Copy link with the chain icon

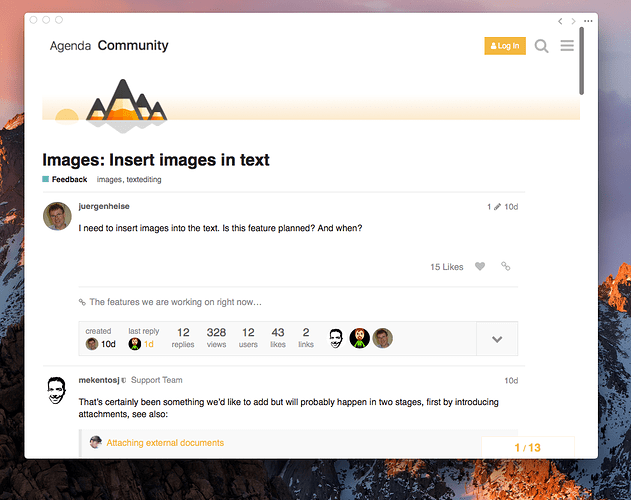(505, 266)
